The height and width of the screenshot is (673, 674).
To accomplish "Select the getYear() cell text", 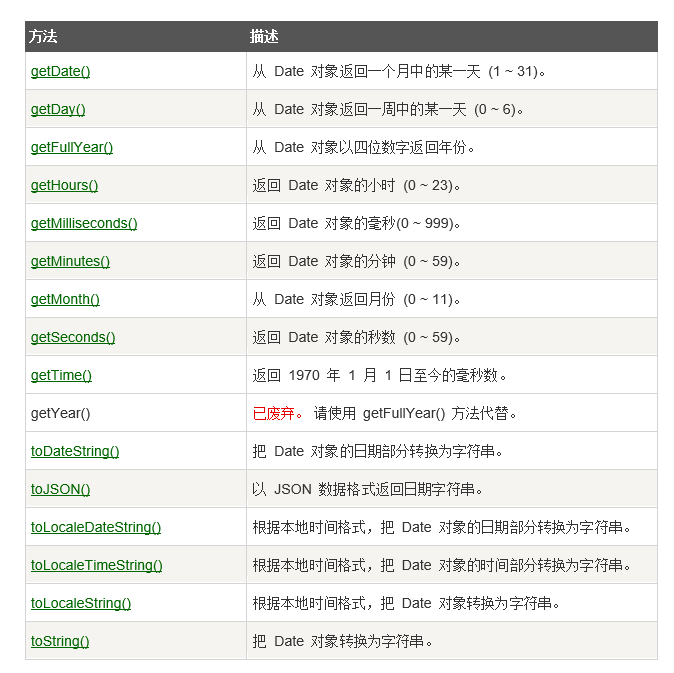I will (x=60, y=413).
